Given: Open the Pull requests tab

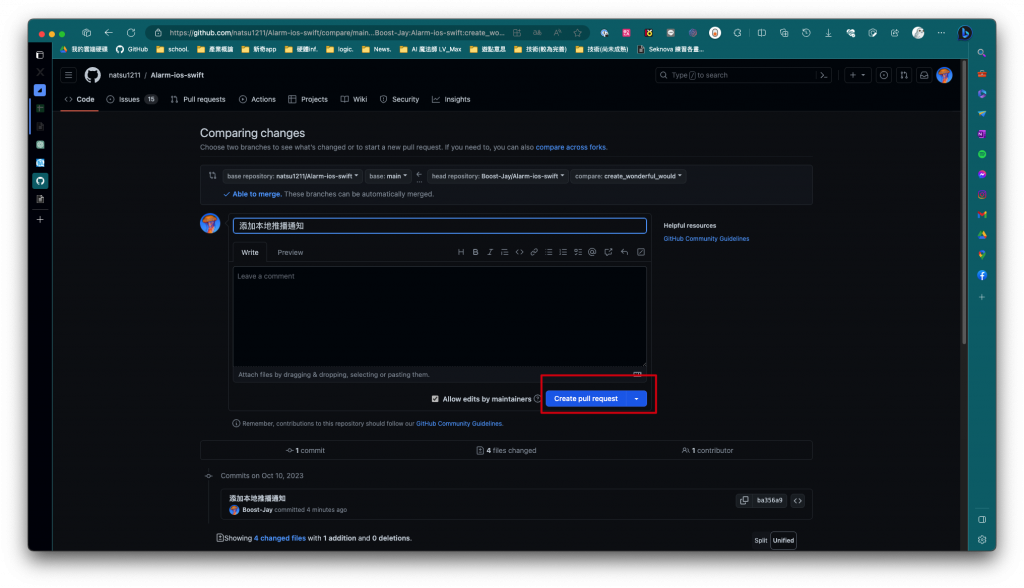Looking at the screenshot, I should 198,99.
